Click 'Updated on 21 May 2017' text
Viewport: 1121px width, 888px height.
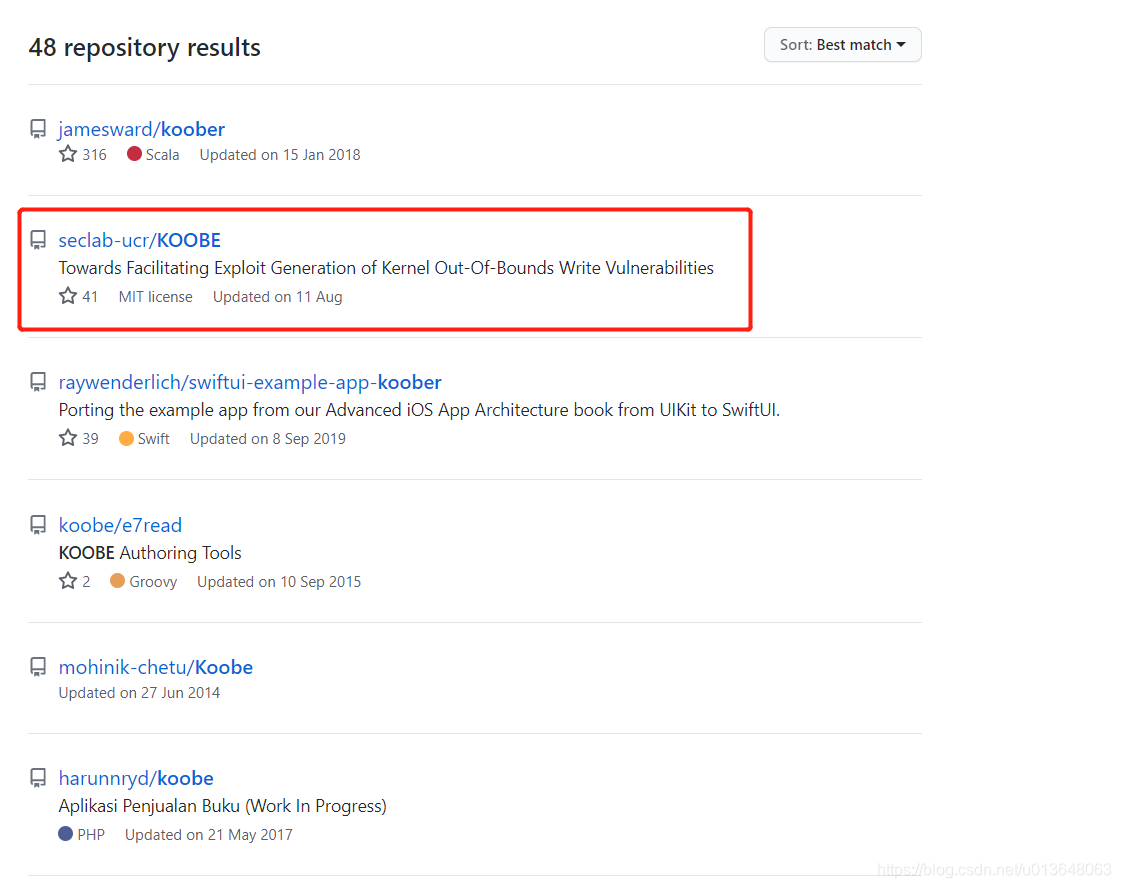coord(209,835)
